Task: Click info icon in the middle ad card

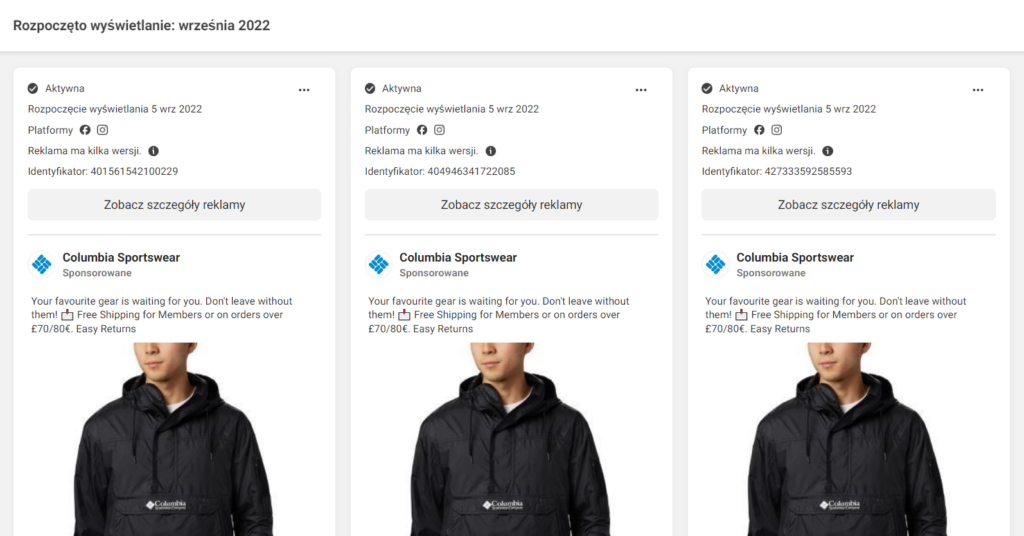Action: point(490,151)
